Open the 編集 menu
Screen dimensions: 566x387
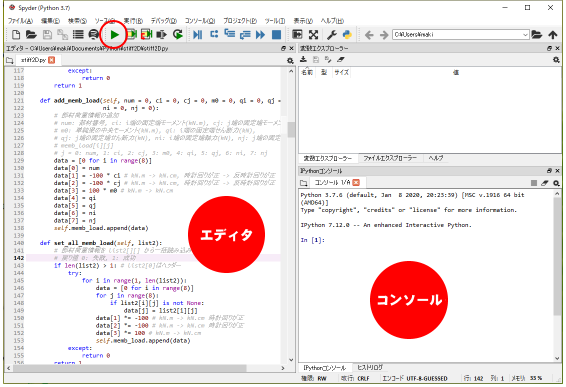50,21
